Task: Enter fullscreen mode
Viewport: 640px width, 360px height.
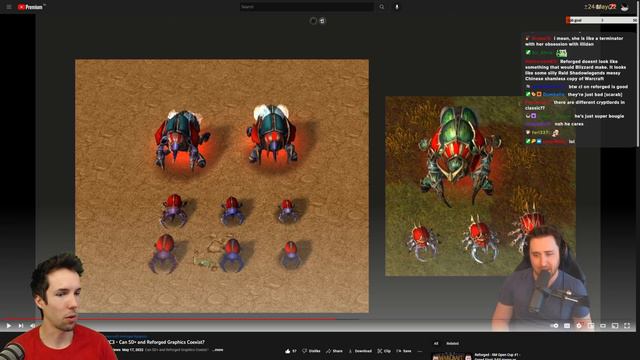Action: 627,326
